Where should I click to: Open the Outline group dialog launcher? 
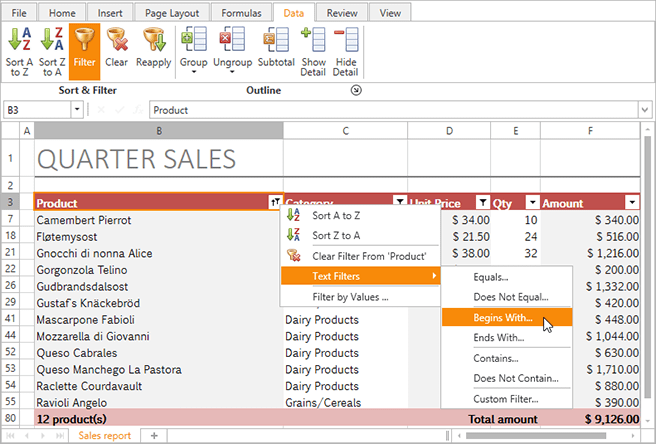point(356,90)
